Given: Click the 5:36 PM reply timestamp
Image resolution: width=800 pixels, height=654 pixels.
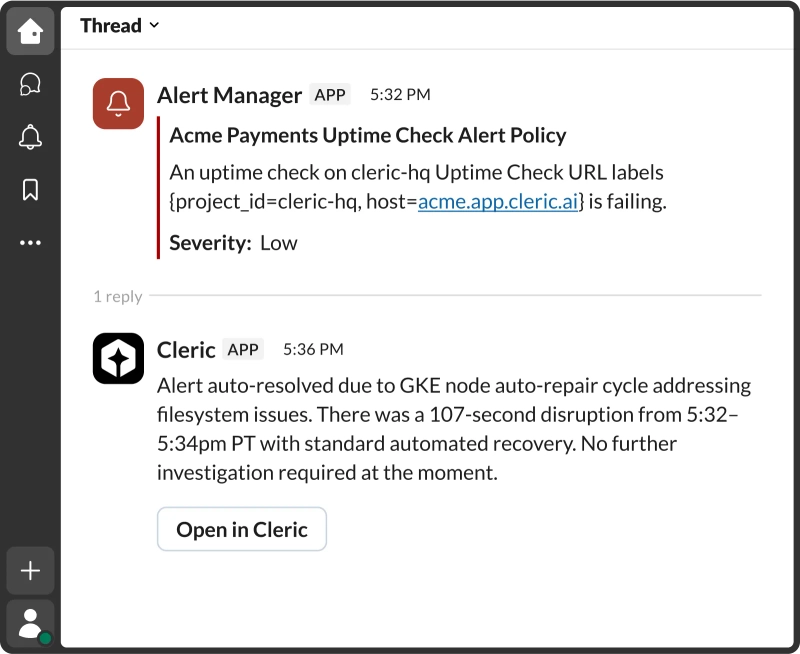Looking at the screenshot, I should [x=313, y=349].
